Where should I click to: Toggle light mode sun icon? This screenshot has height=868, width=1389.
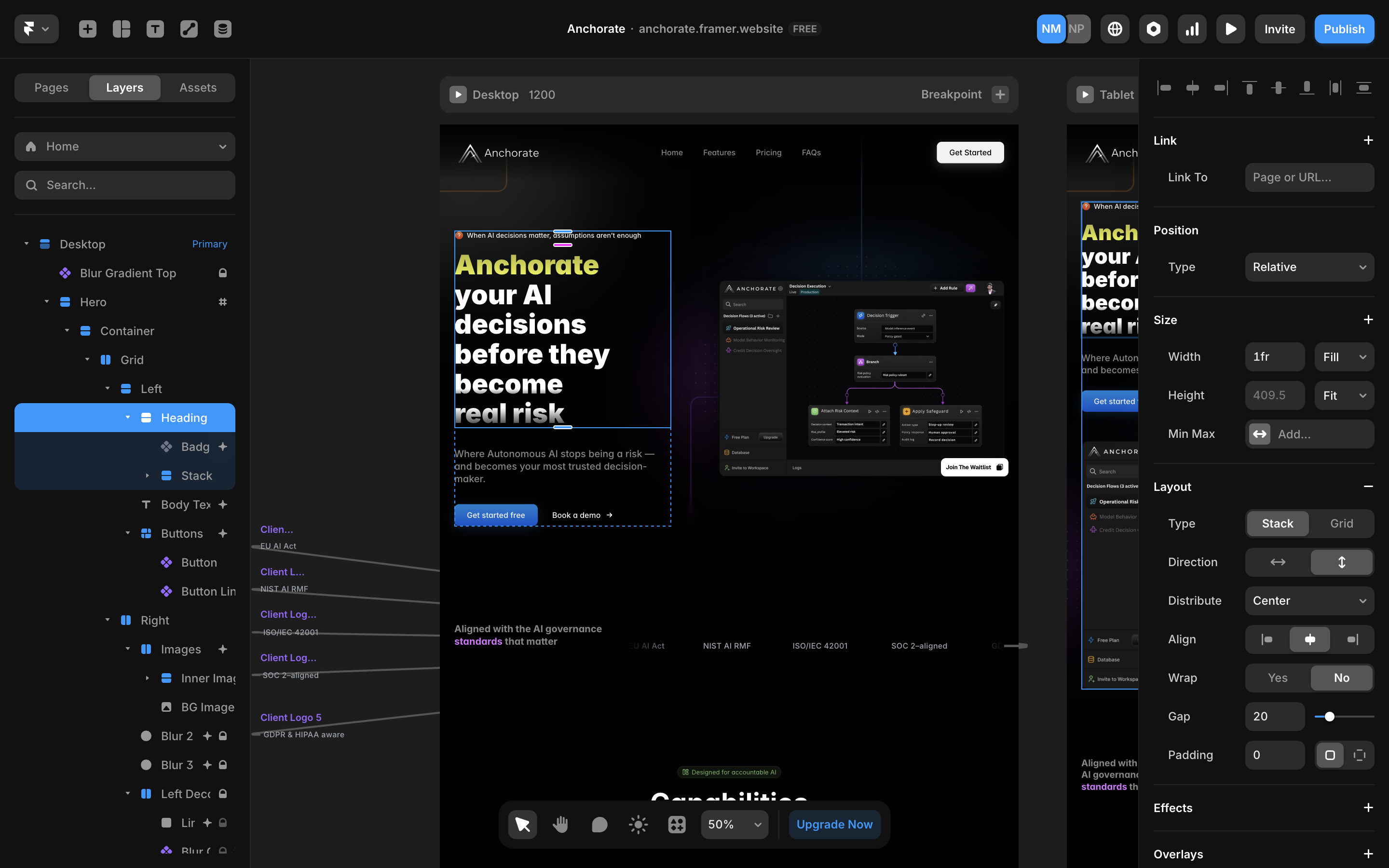coord(638,825)
